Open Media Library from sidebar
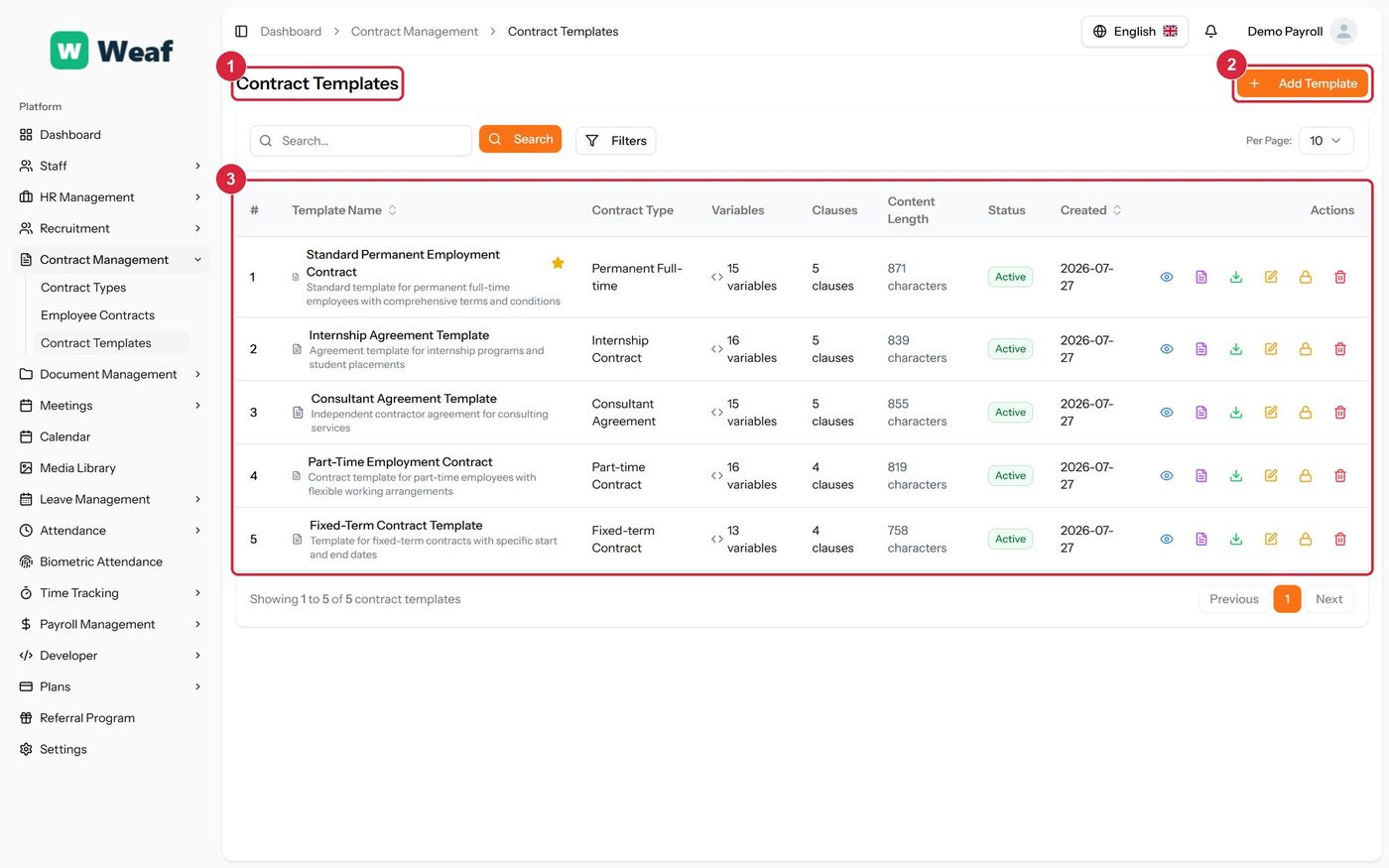 (x=111, y=468)
